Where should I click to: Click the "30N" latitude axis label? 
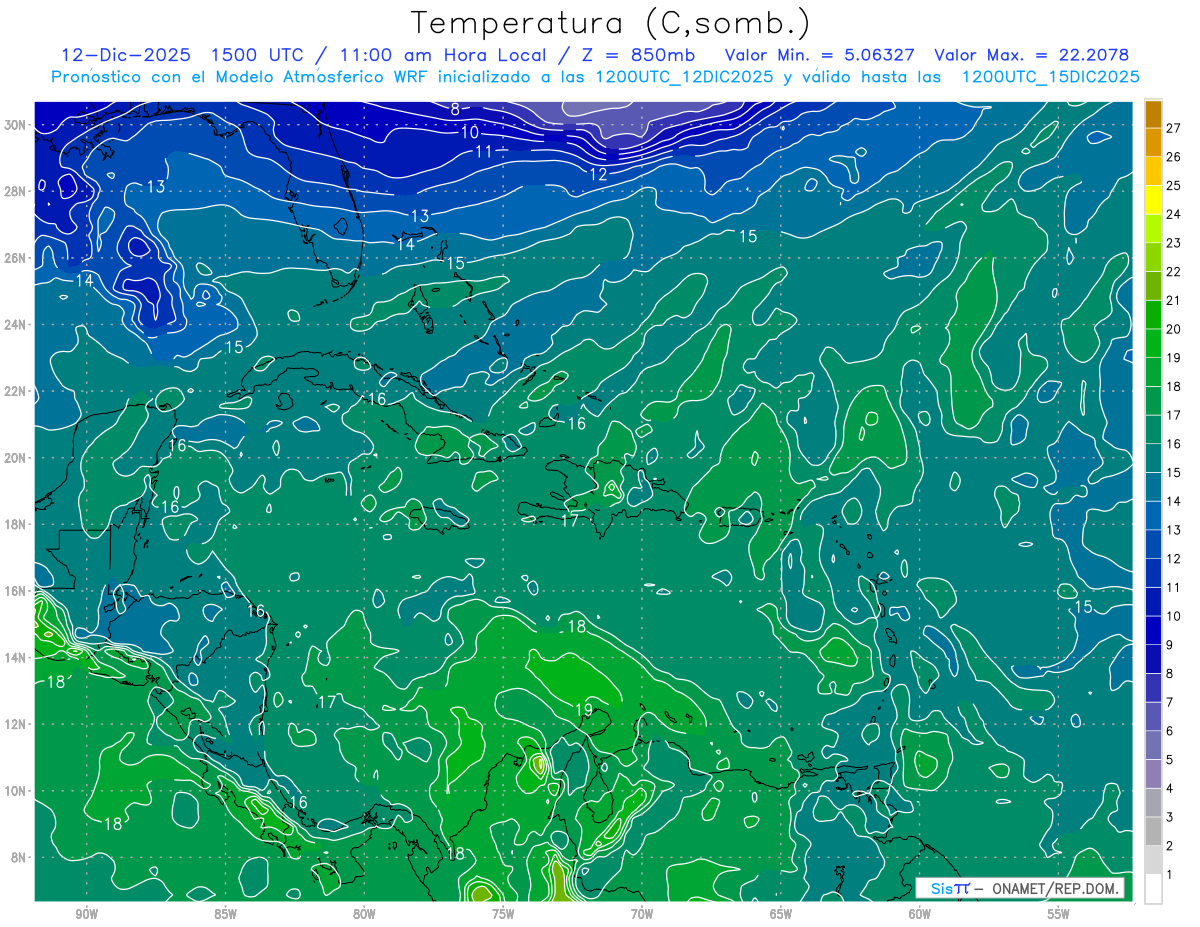pos(16,125)
